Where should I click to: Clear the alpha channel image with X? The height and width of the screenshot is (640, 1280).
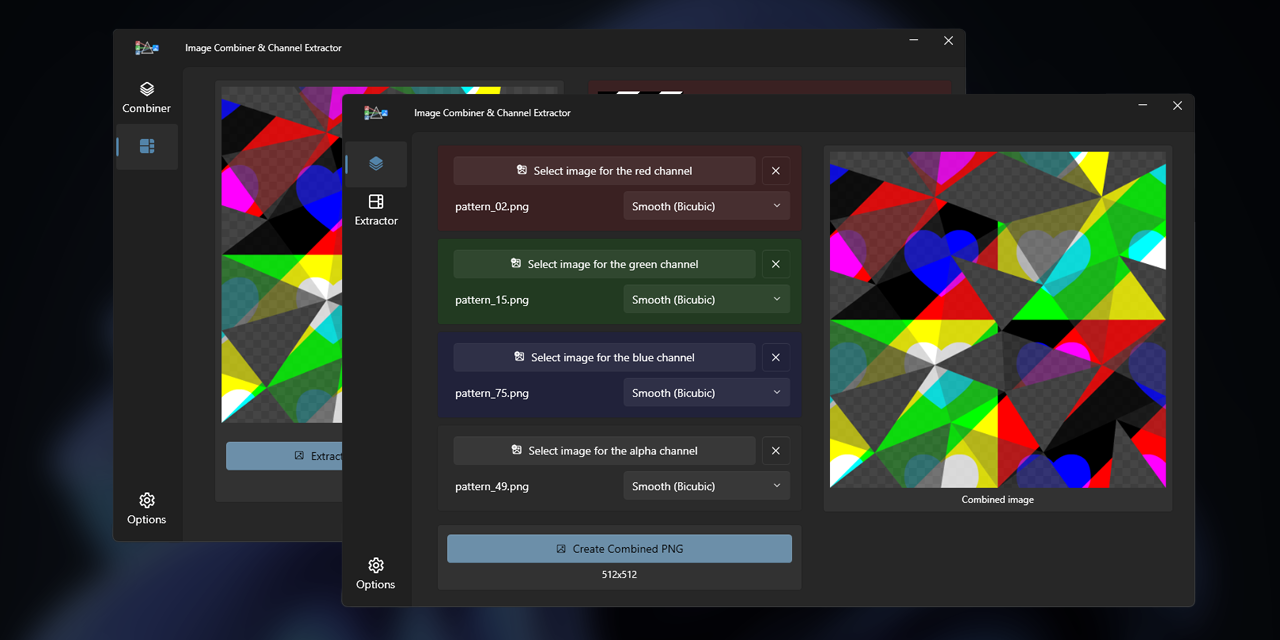(776, 450)
